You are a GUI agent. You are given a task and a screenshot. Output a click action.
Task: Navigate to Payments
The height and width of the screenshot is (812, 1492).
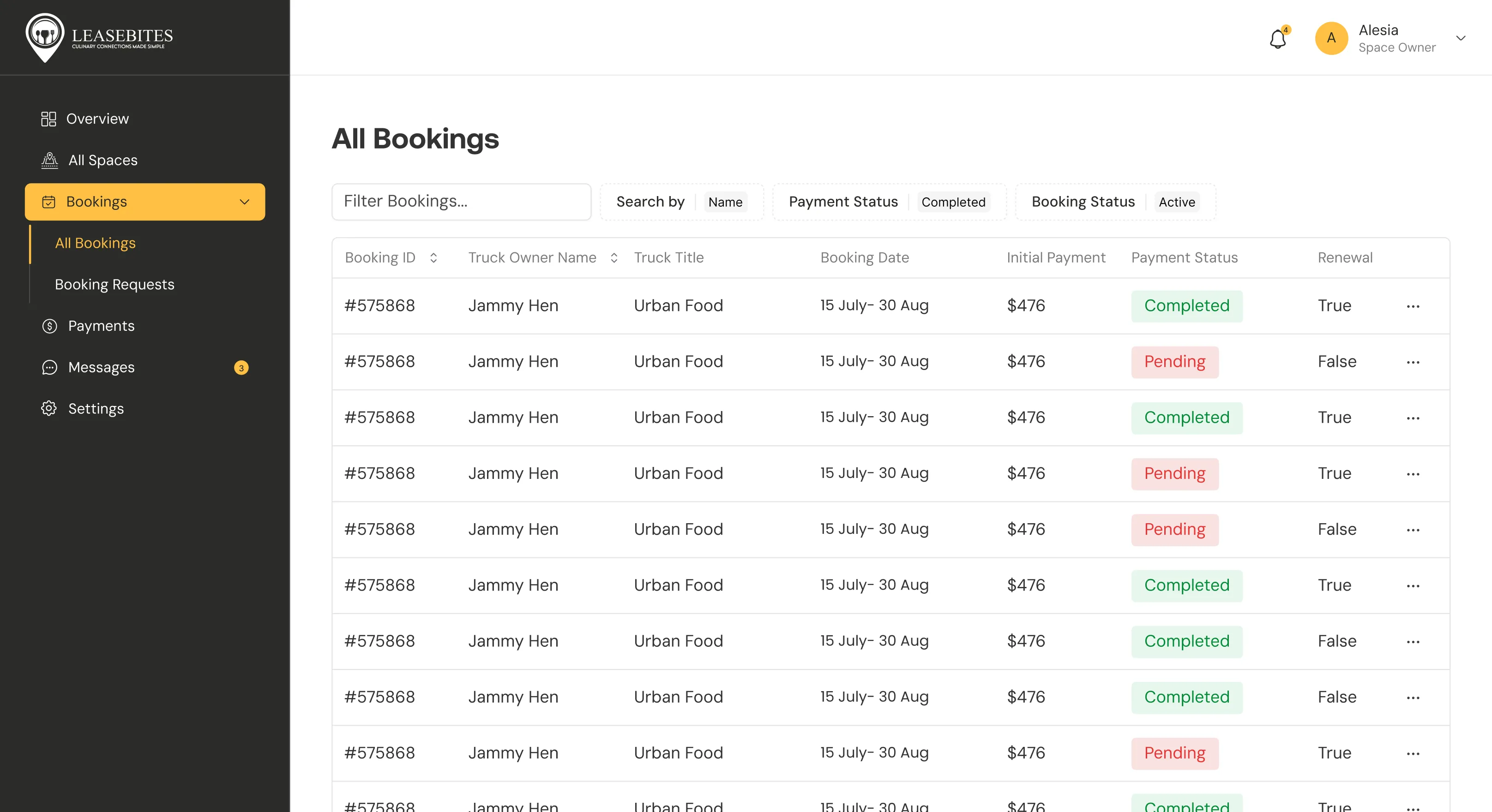pyautogui.click(x=102, y=326)
